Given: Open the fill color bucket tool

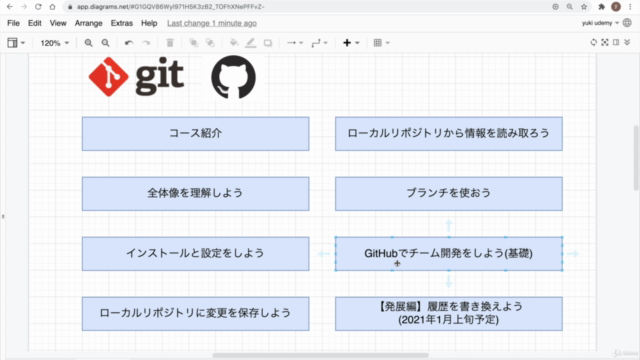Looking at the screenshot, I should tap(234, 42).
